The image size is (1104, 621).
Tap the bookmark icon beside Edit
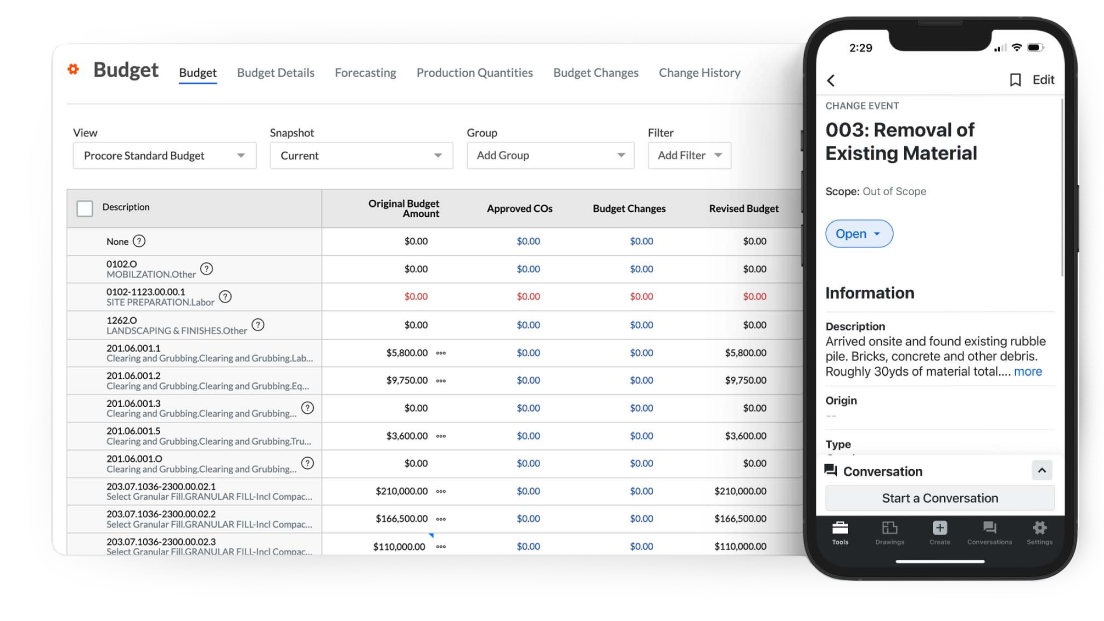tap(1015, 79)
